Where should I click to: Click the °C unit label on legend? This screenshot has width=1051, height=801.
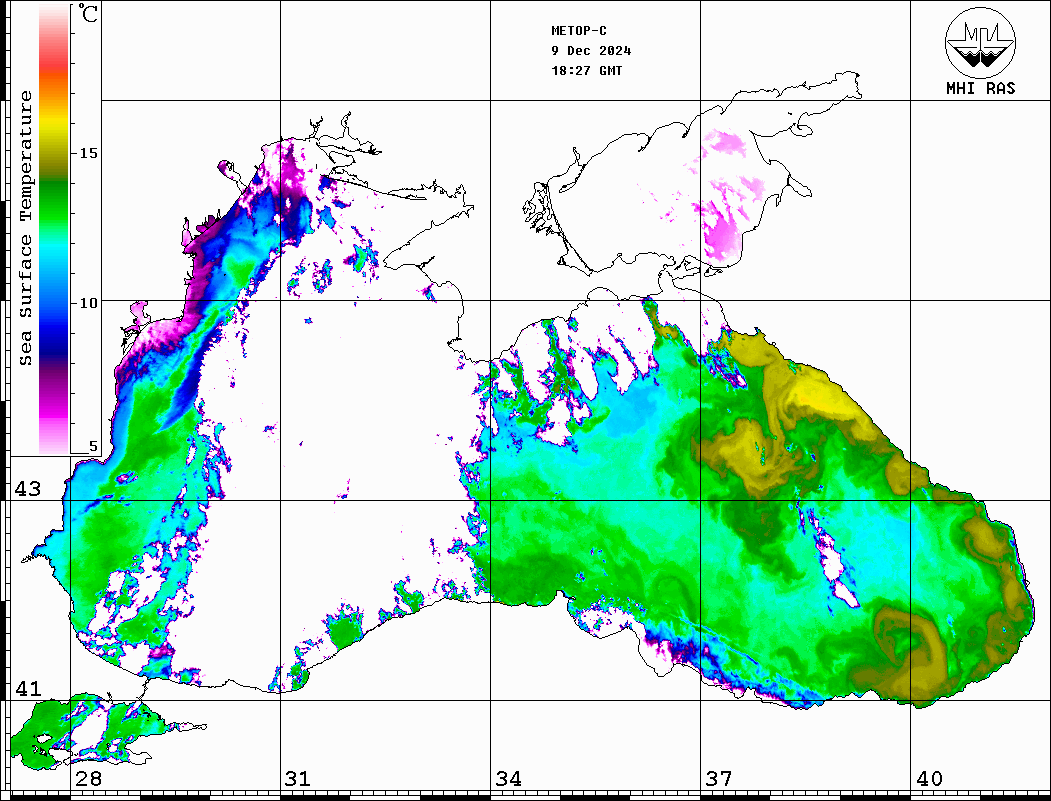88,13
